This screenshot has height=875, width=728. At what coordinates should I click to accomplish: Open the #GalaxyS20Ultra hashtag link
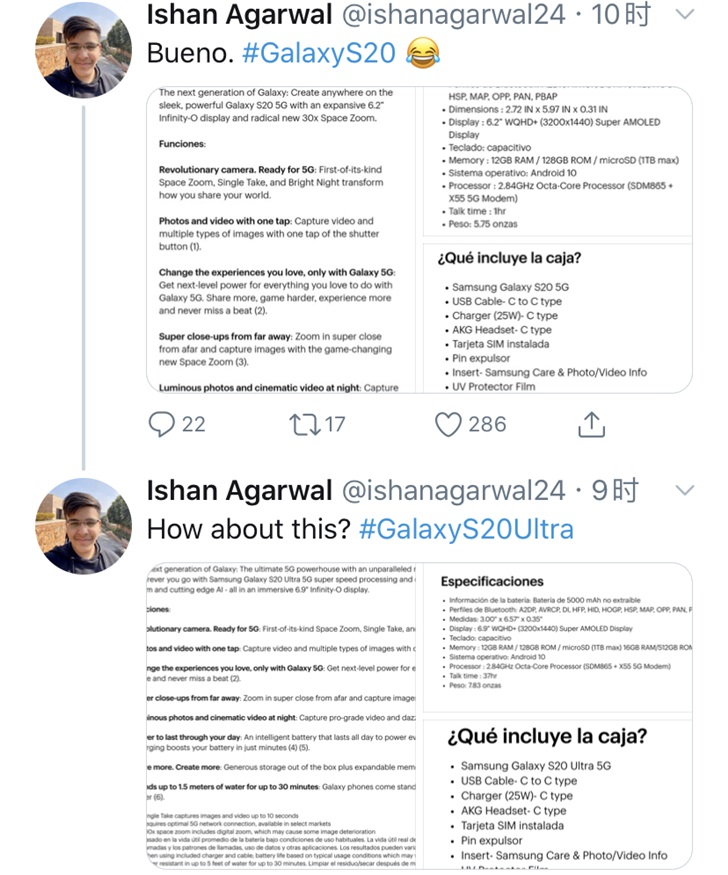point(466,528)
